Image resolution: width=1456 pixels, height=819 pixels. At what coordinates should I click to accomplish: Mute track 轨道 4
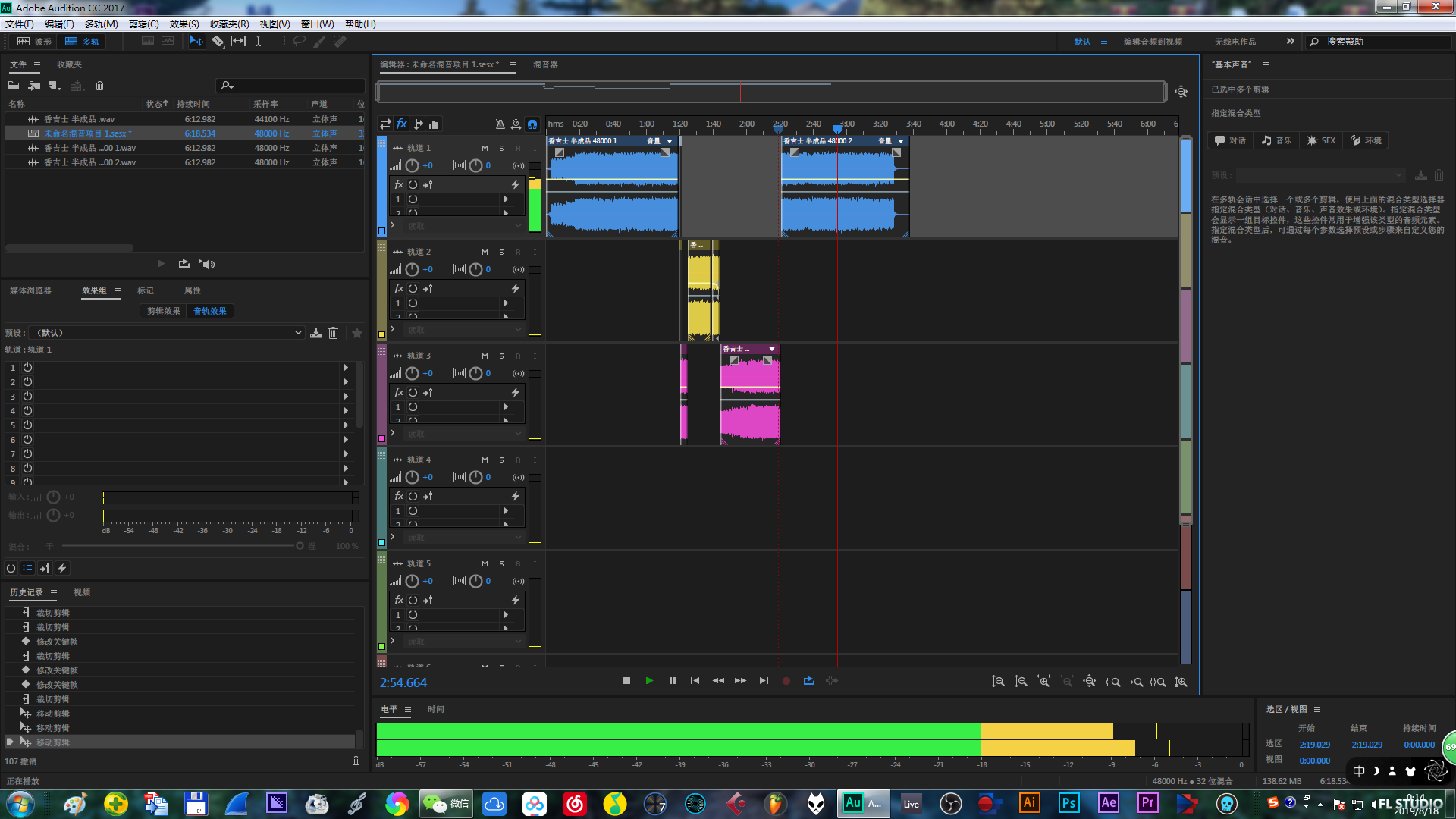[485, 460]
